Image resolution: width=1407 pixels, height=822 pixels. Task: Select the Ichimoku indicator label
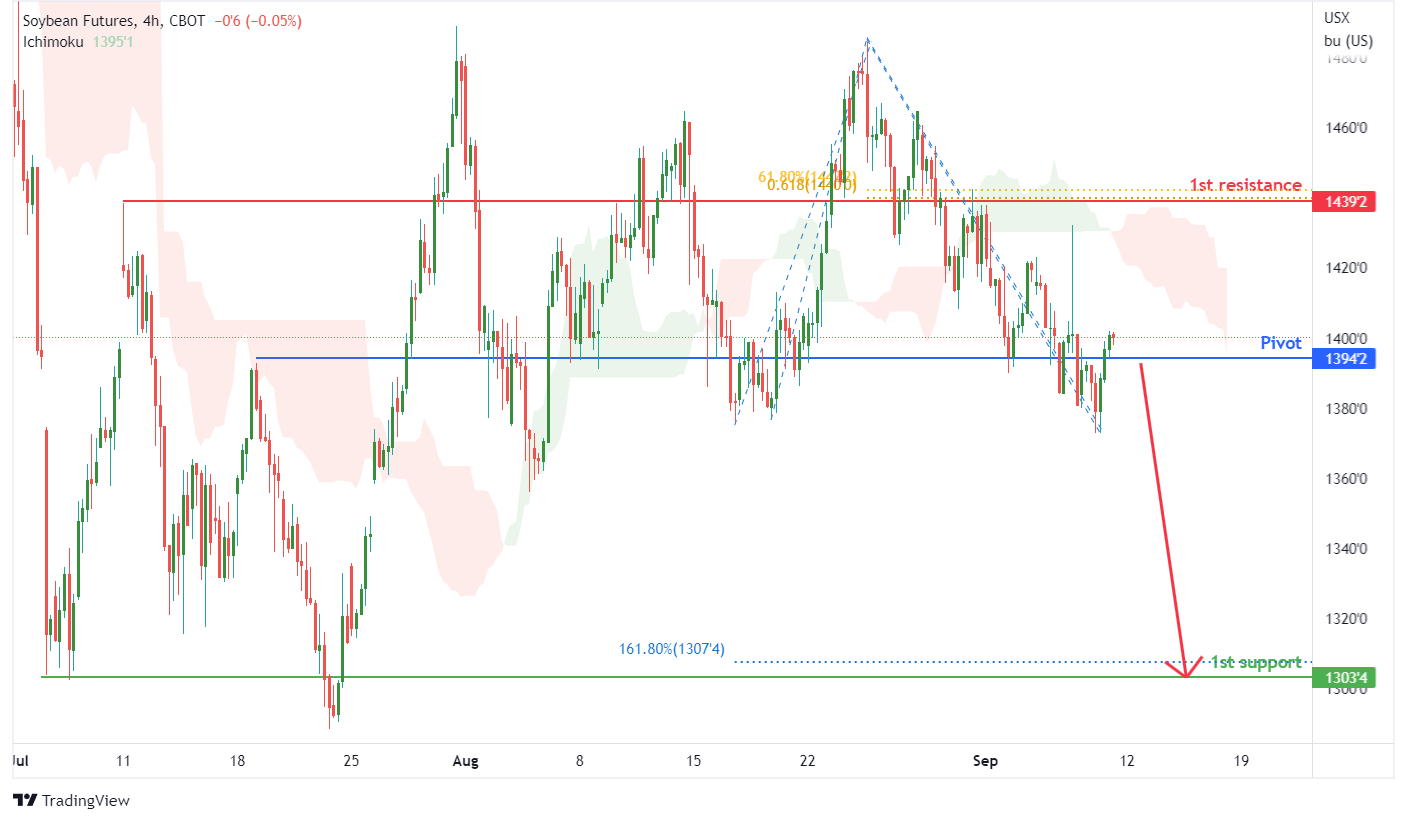[x=54, y=42]
